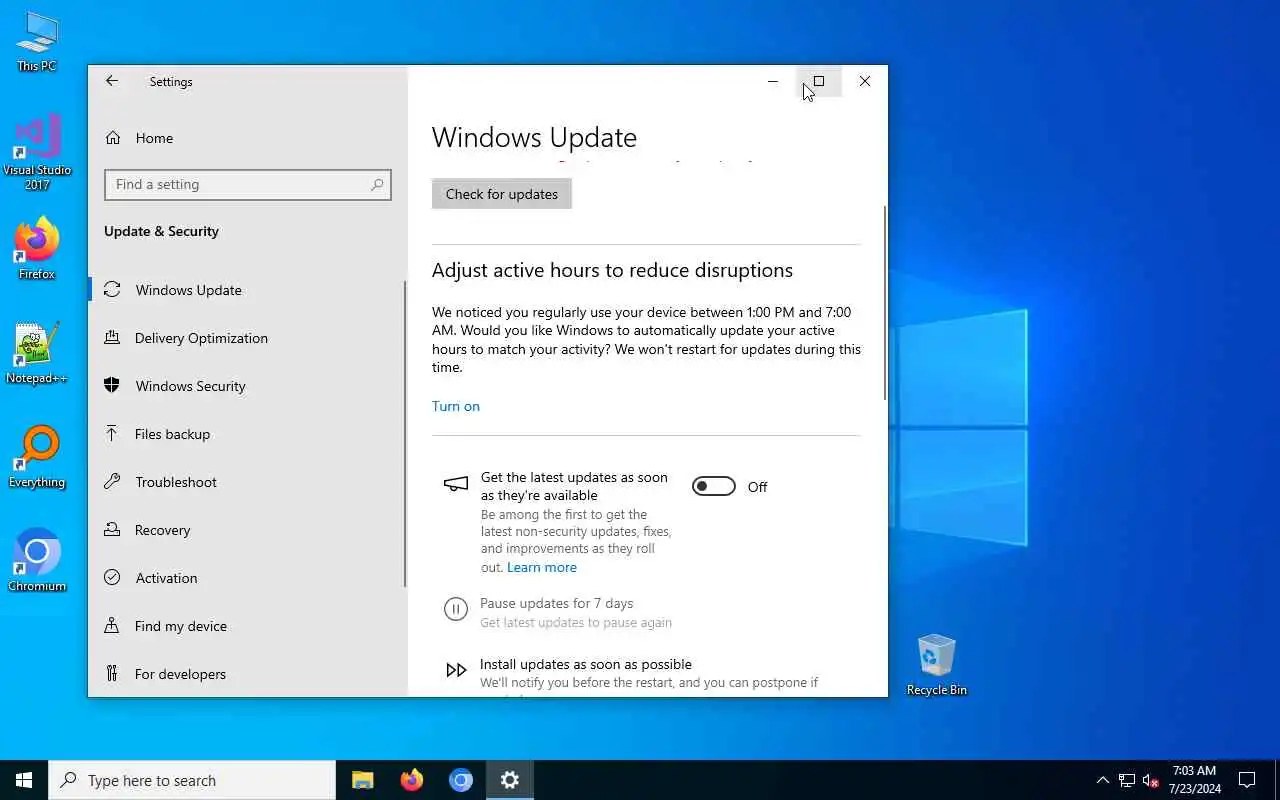1280x800 pixels.
Task: Select Install updates as soon as possible
Action: [x=586, y=664]
